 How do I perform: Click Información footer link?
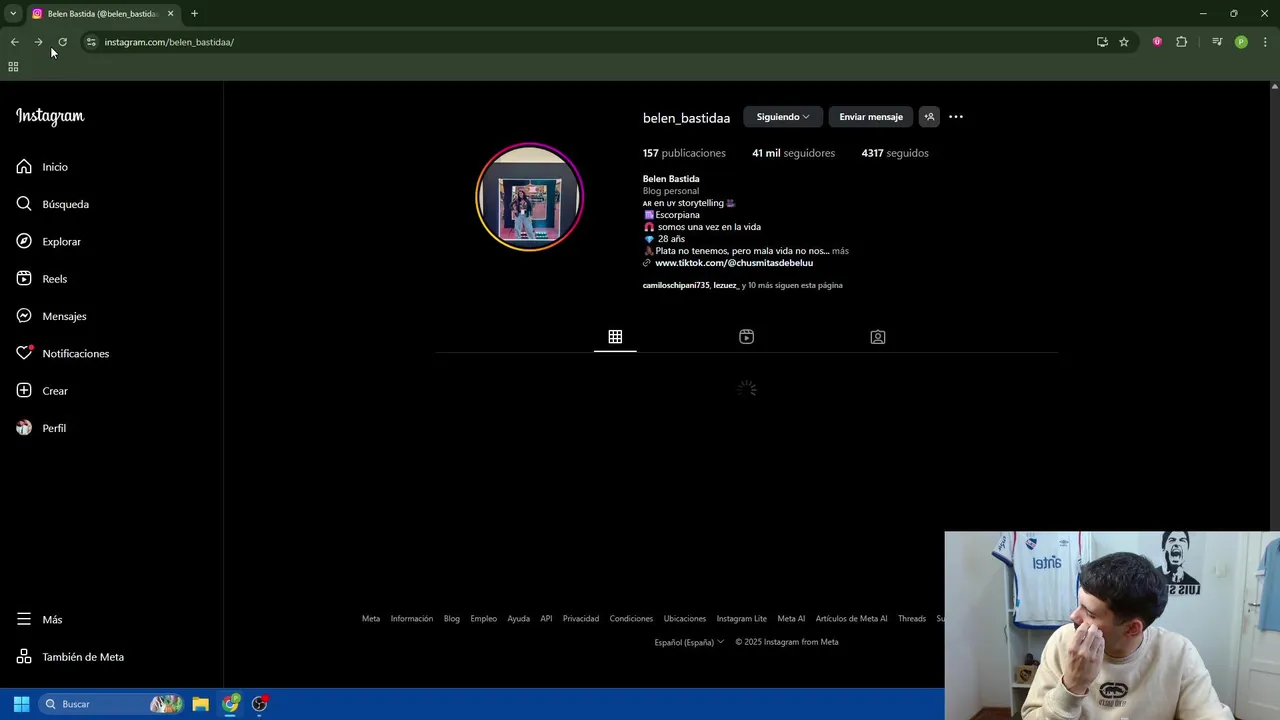pyautogui.click(x=412, y=619)
